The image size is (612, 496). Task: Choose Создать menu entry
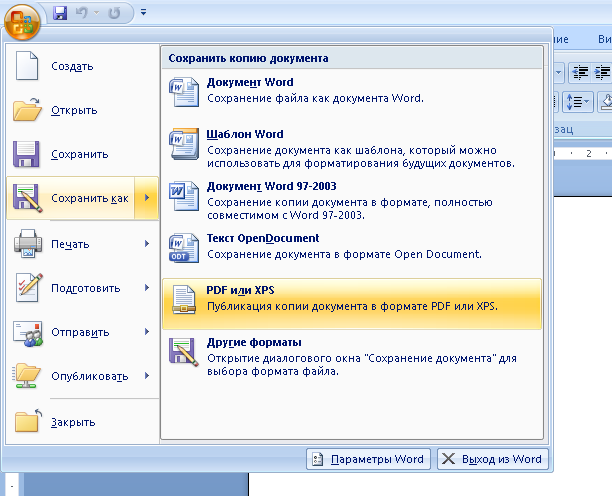coord(82,66)
